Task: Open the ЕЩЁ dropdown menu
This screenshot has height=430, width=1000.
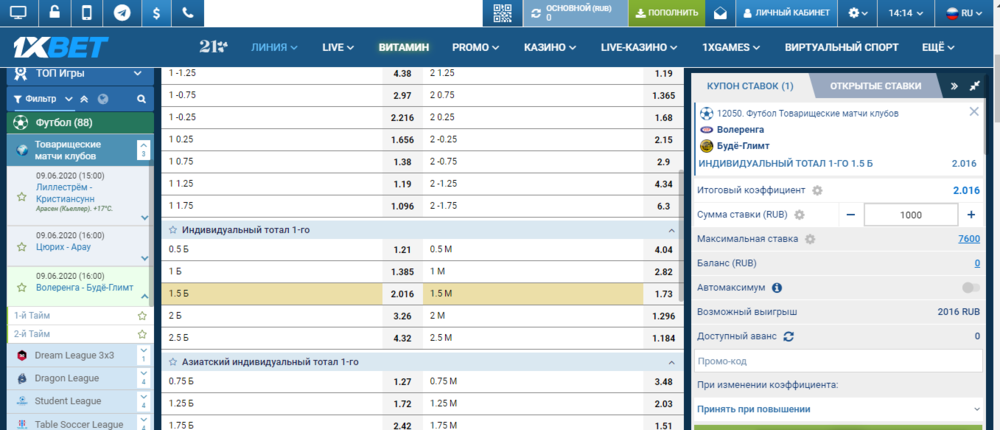Action: click(x=938, y=47)
